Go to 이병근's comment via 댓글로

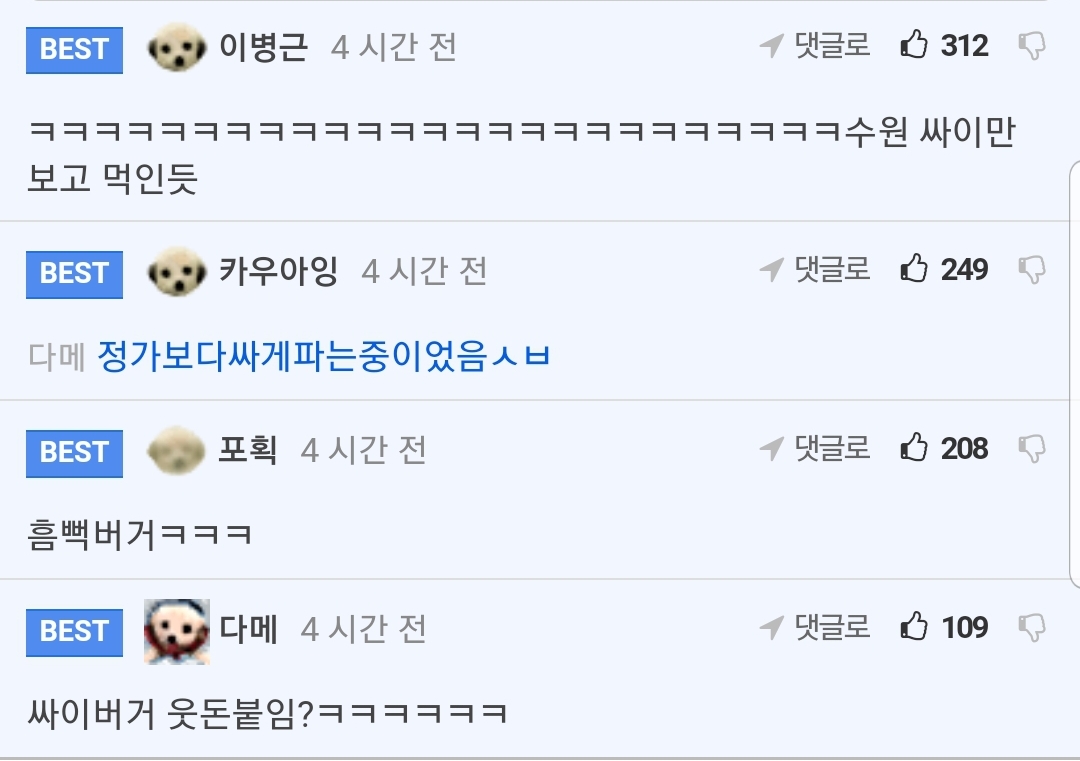tap(815, 45)
